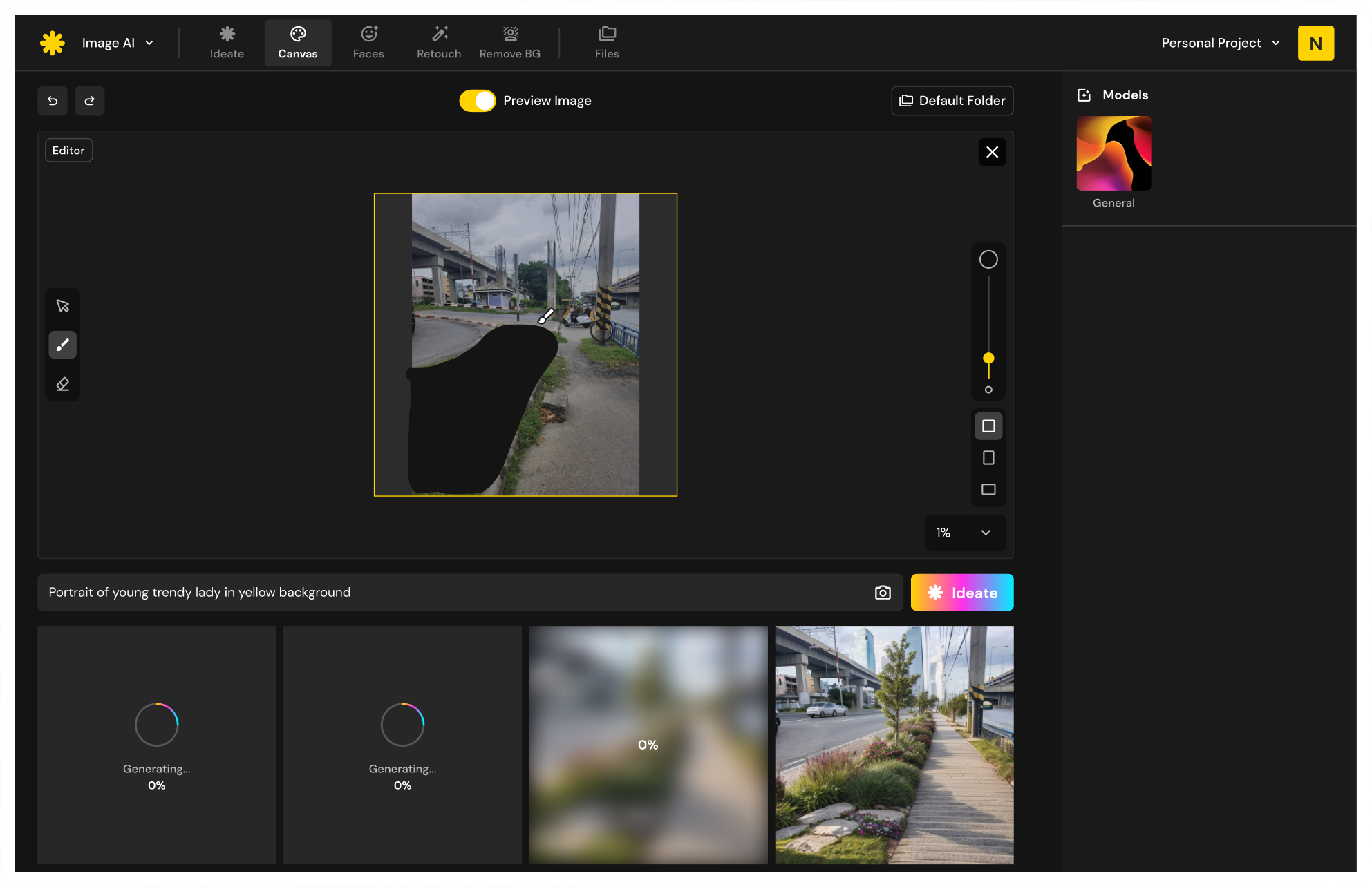Select the Eraser tool
1372x887 pixels.
click(63, 384)
